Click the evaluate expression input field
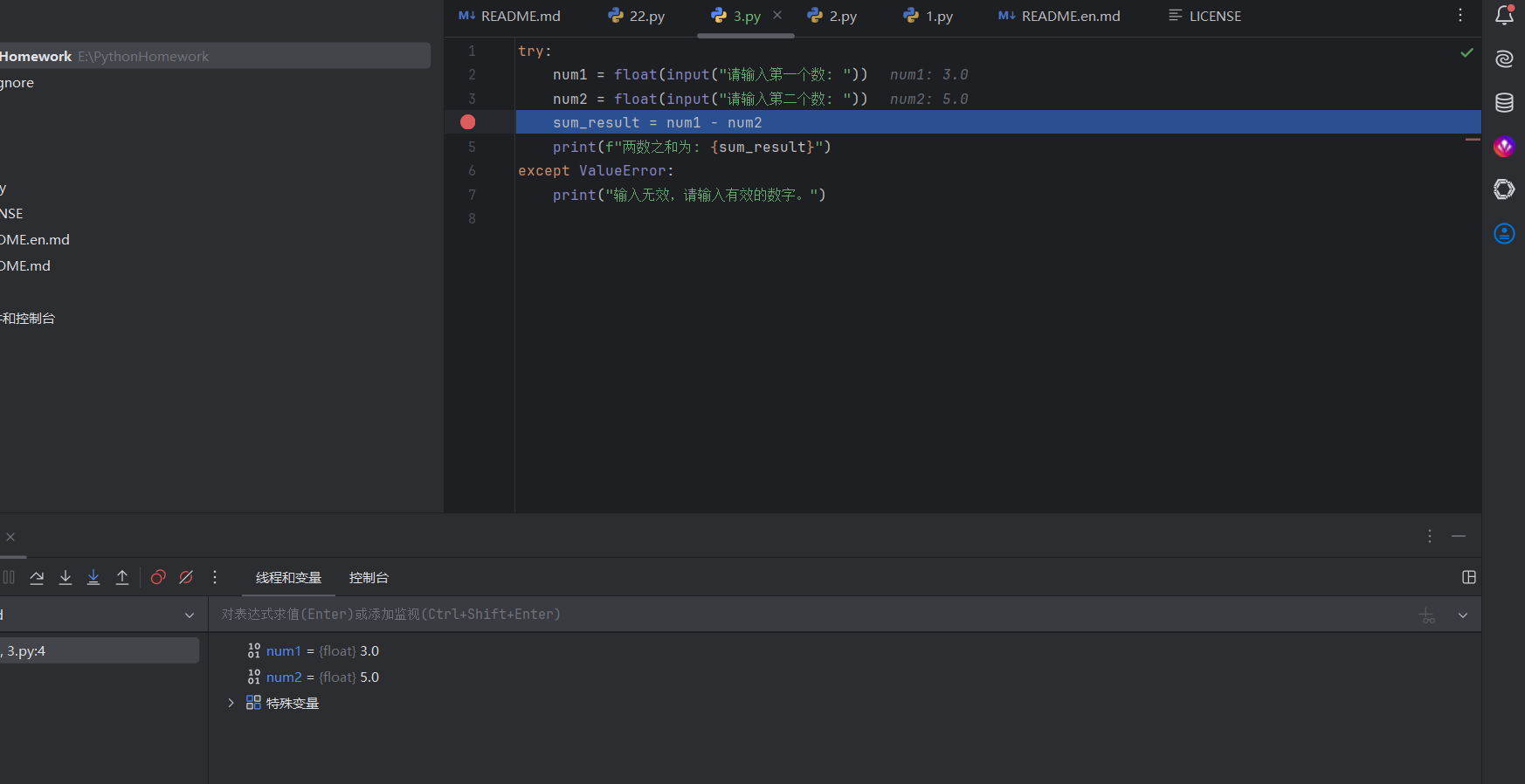 [786, 615]
